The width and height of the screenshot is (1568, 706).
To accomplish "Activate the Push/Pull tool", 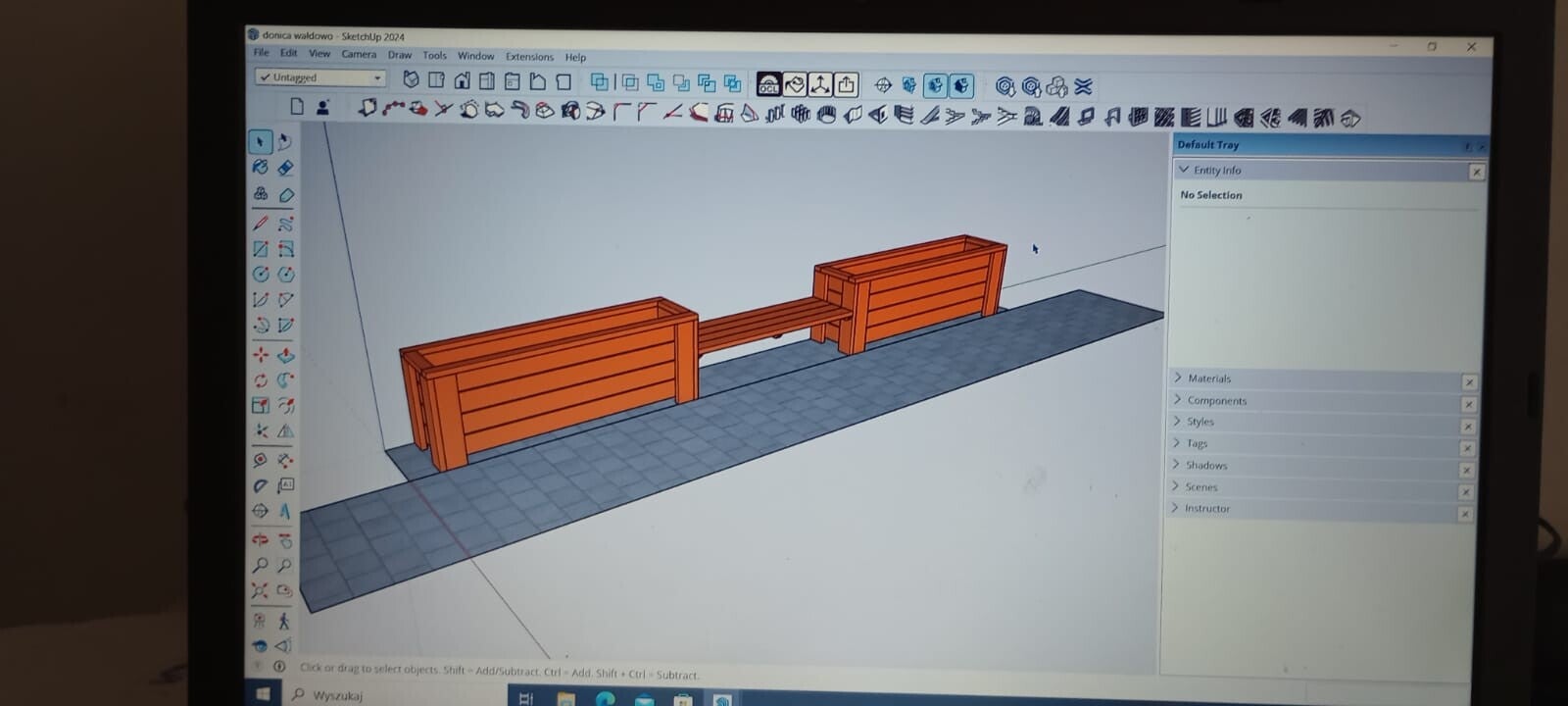I will point(285,355).
